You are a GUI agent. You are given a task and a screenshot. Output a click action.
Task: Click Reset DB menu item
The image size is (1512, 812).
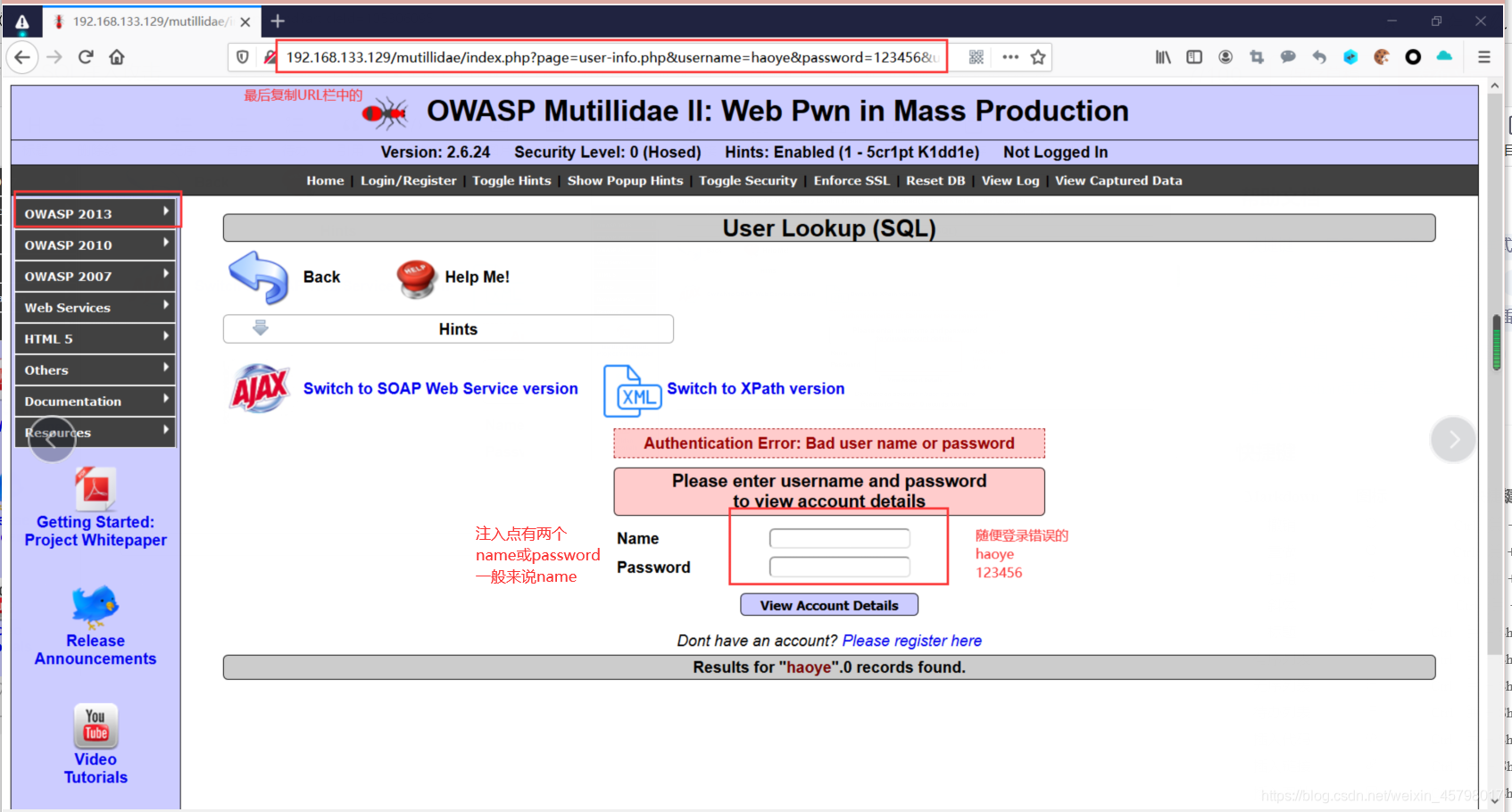click(x=935, y=180)
